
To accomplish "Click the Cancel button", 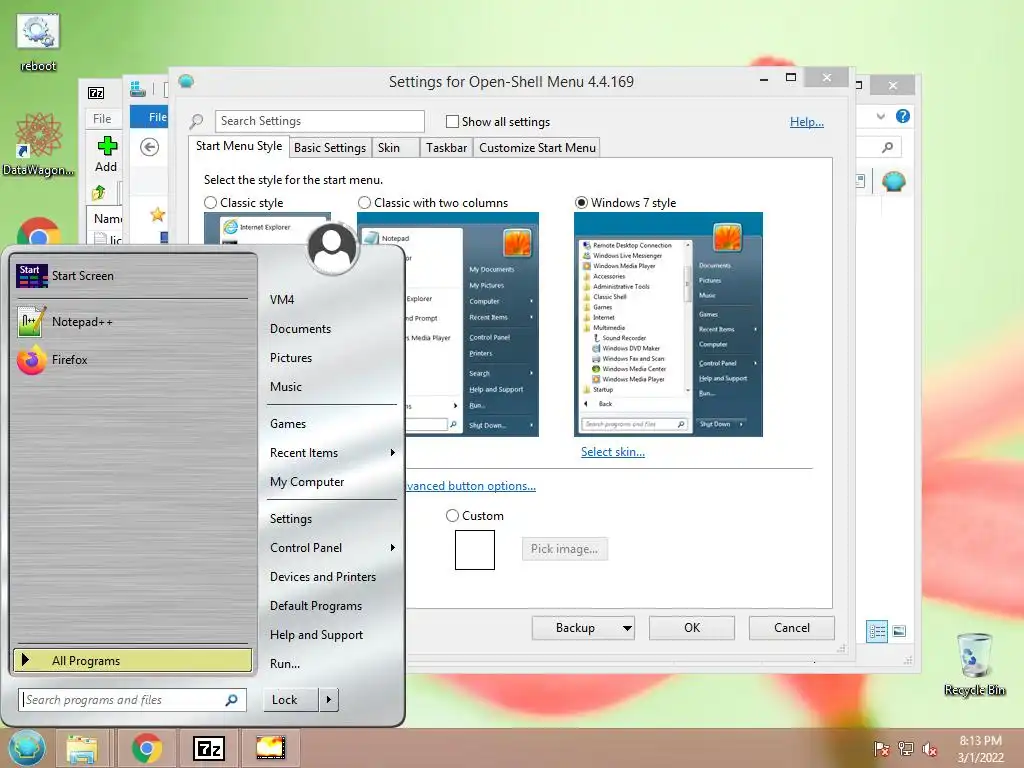I will click(792, 628).
